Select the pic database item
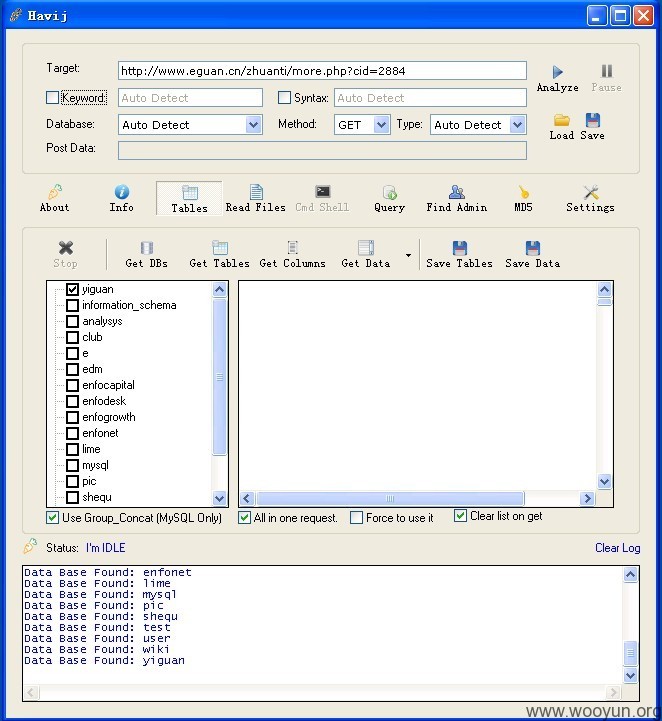Viewport: 662px width, 721px height. point(89,481)
